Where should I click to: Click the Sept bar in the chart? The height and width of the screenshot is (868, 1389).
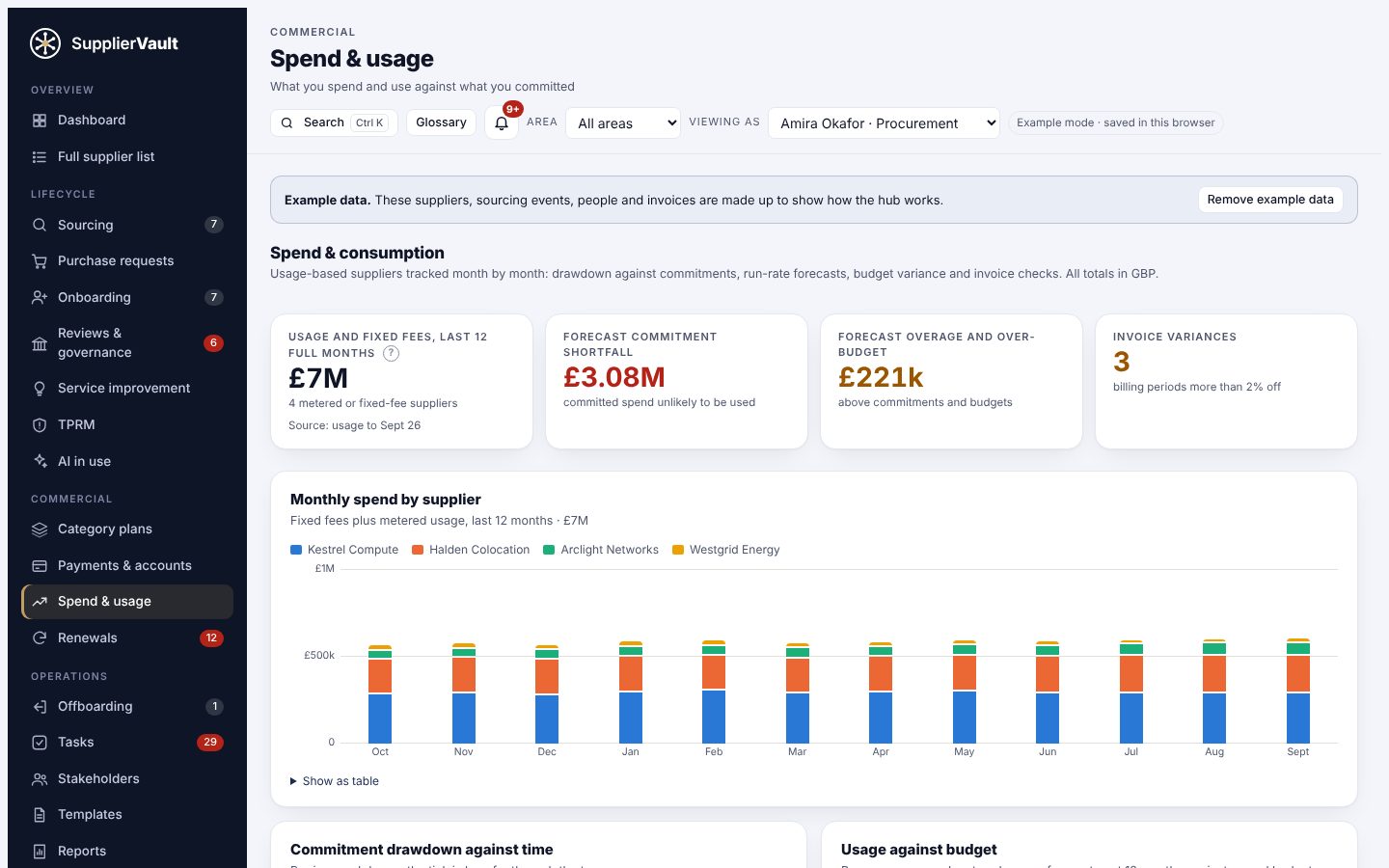click(1298, 691)
